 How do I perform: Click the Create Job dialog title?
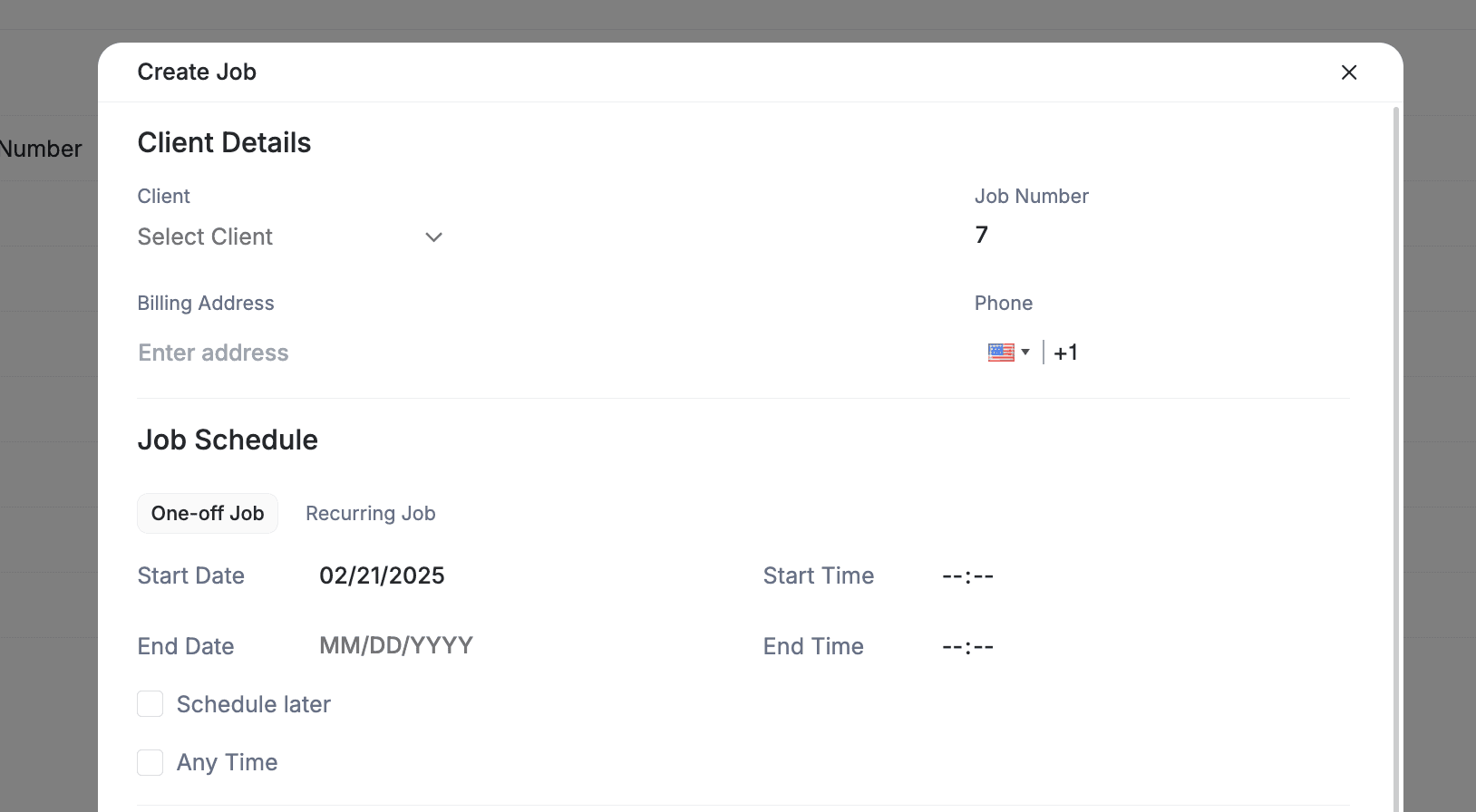[197, 72]
